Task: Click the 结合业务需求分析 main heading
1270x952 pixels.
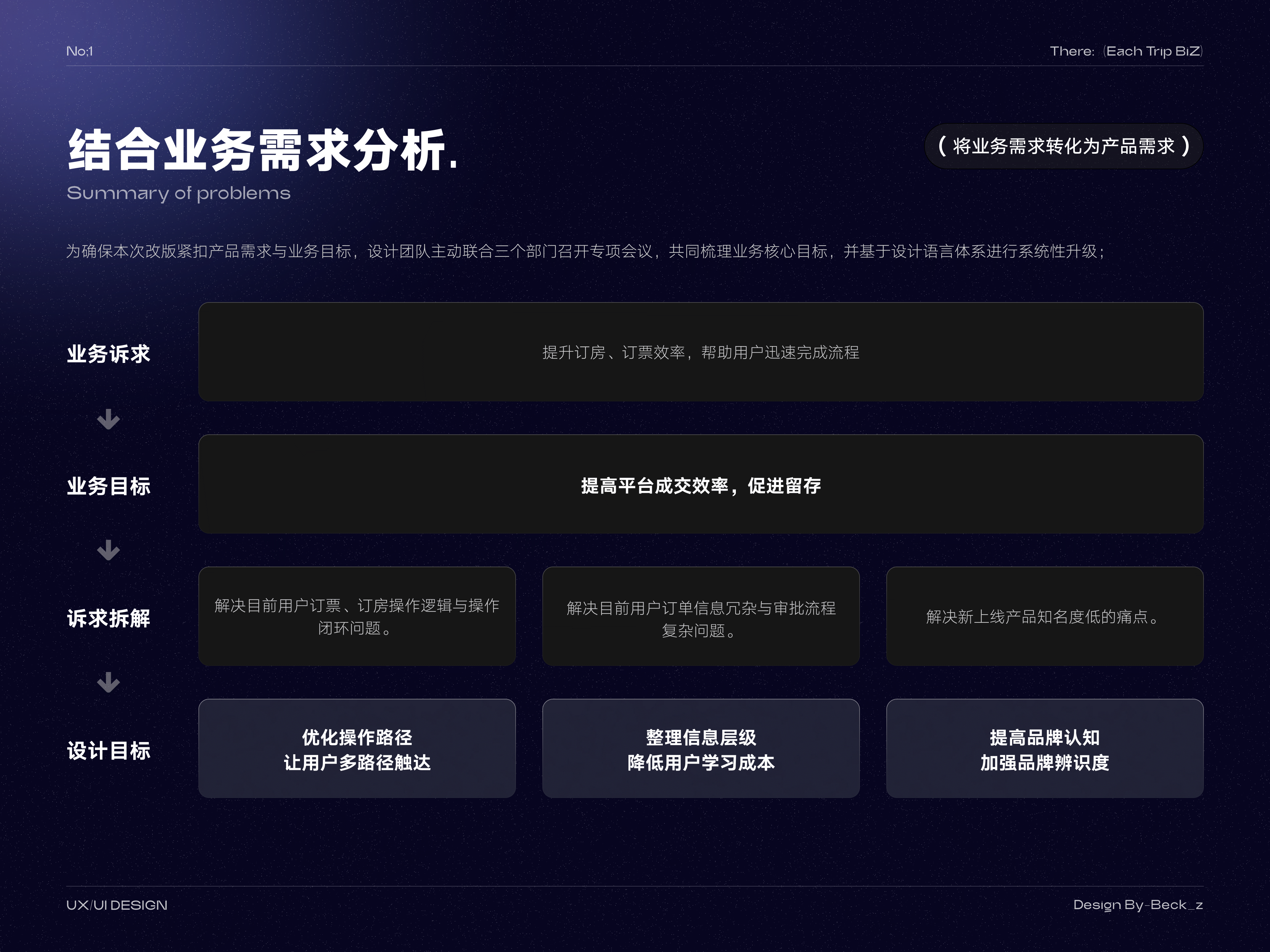Action: [262, 150]
